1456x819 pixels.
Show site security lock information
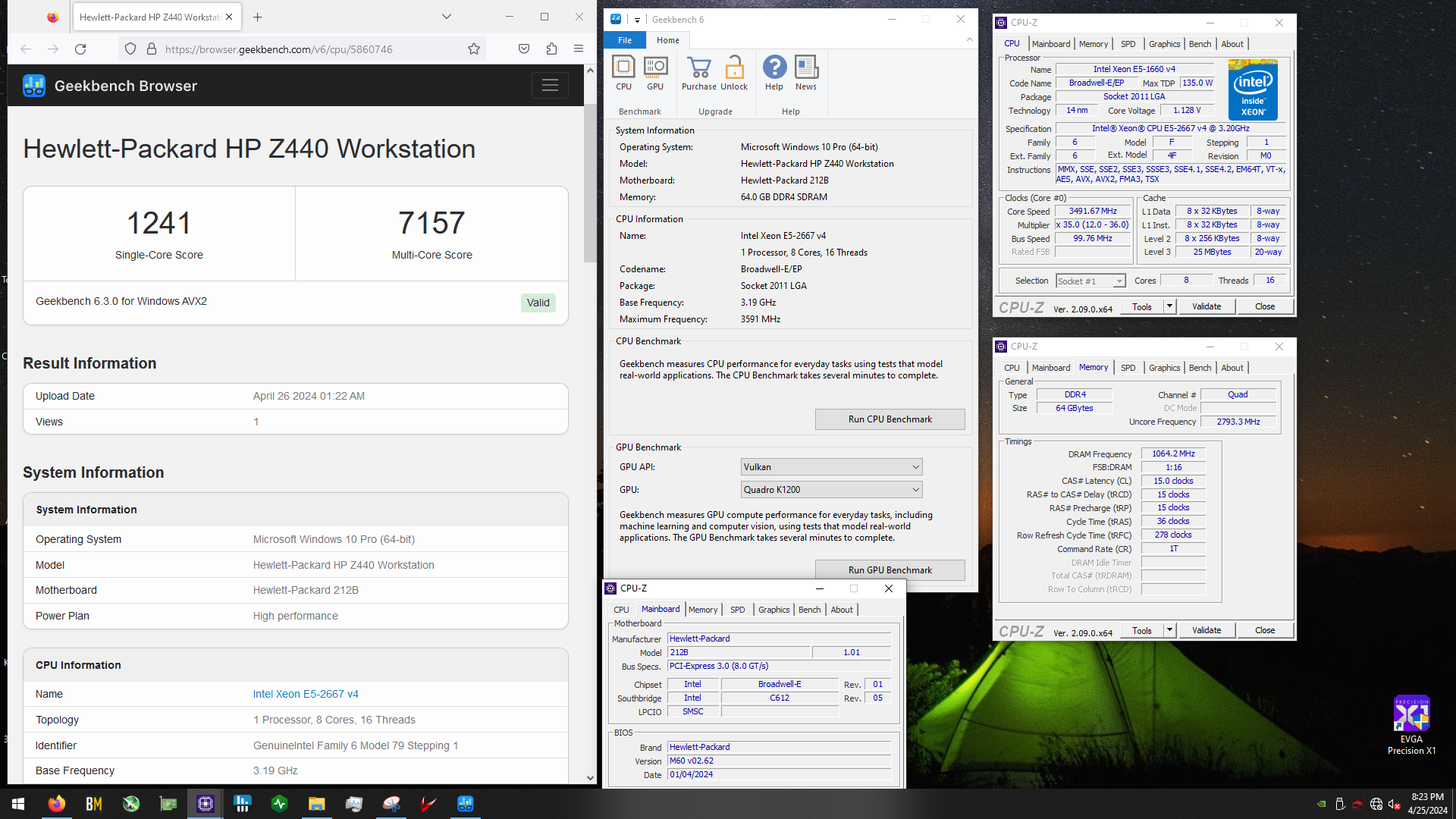[x=152, y=49]
